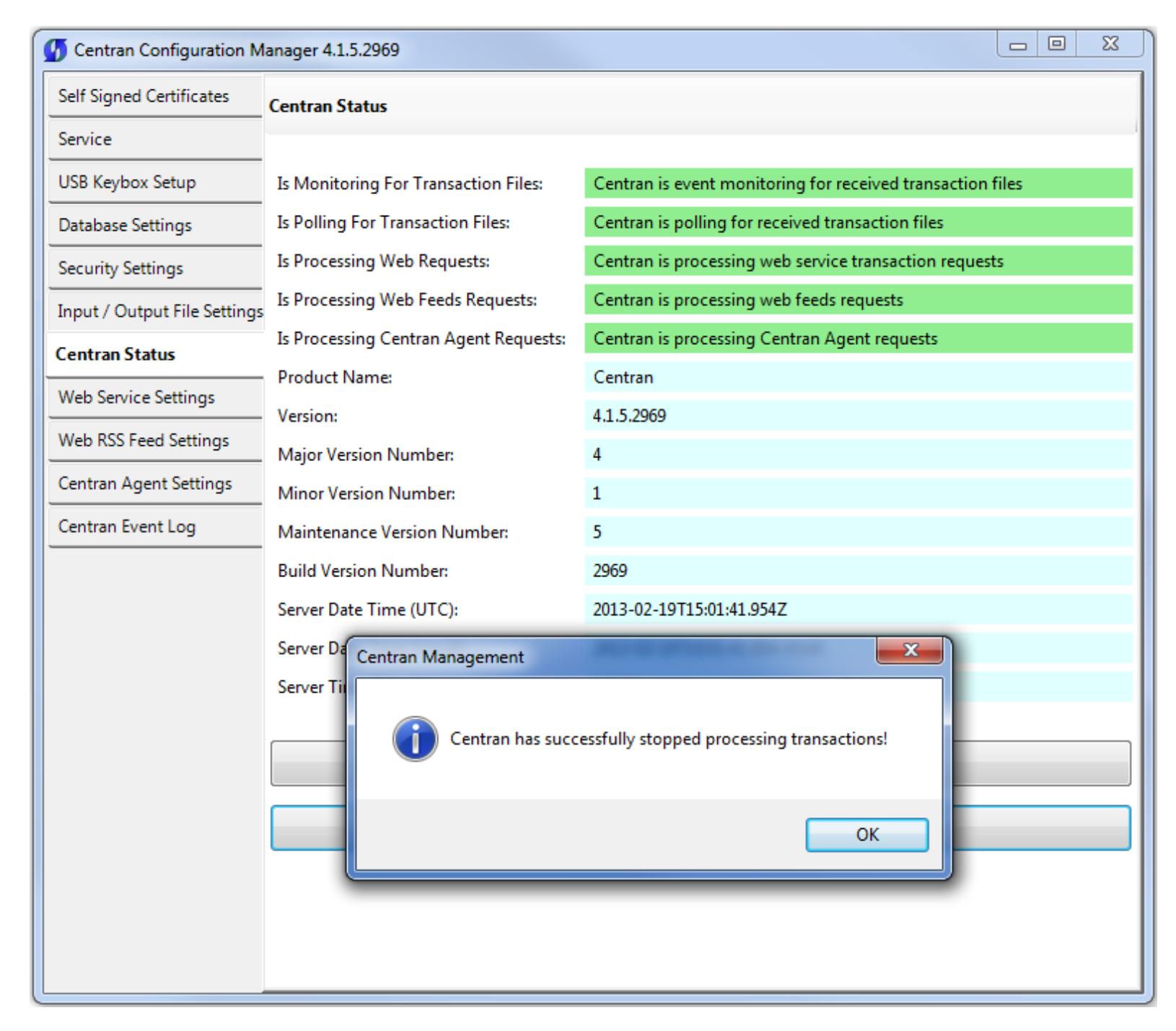The image size is (1176, 1031).
Task: Click the 'Centran Status' panel heading
Action: point(328,106)
